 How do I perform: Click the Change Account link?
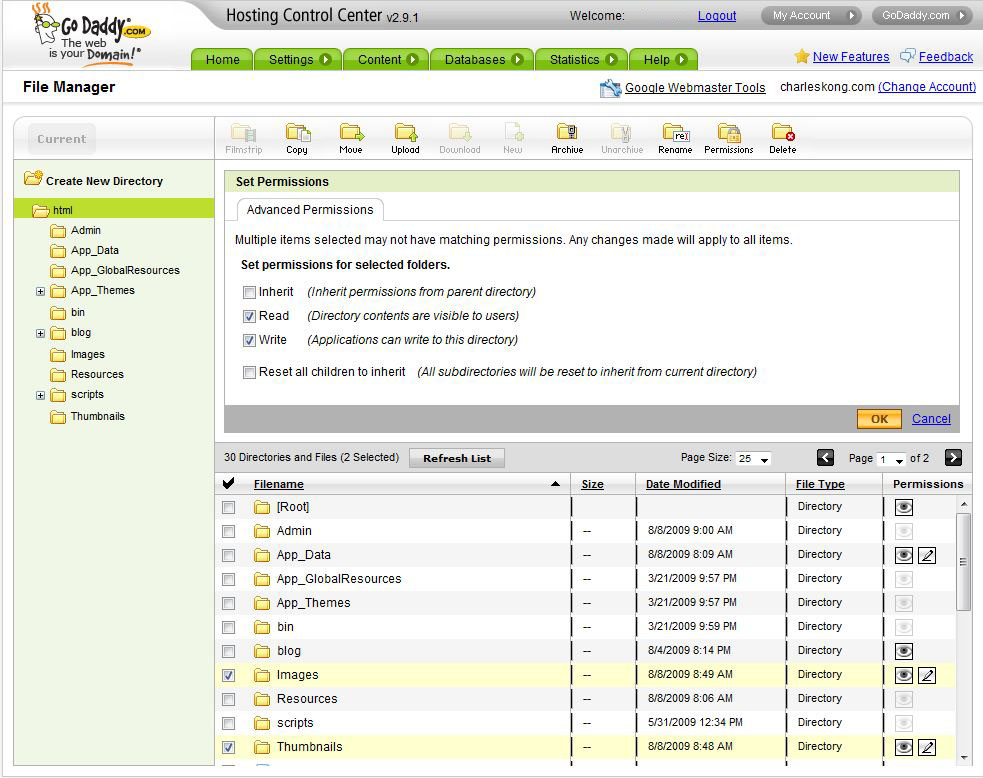coord(927,87)
